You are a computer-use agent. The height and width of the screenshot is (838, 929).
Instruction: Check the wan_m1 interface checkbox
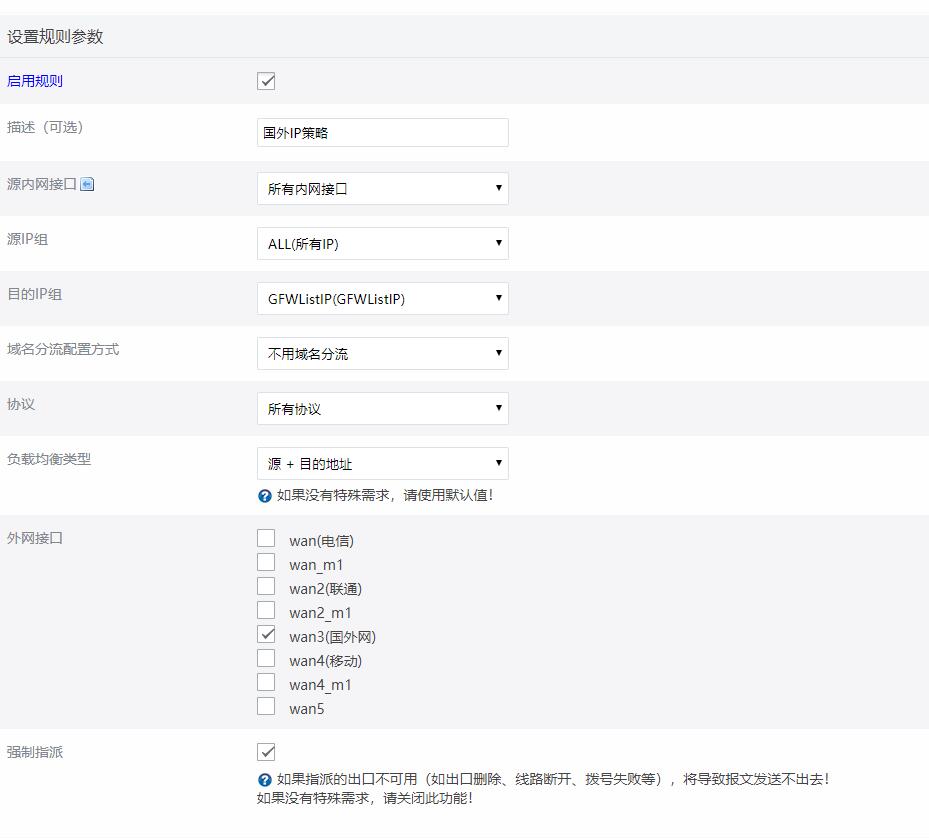coord(266,562)
